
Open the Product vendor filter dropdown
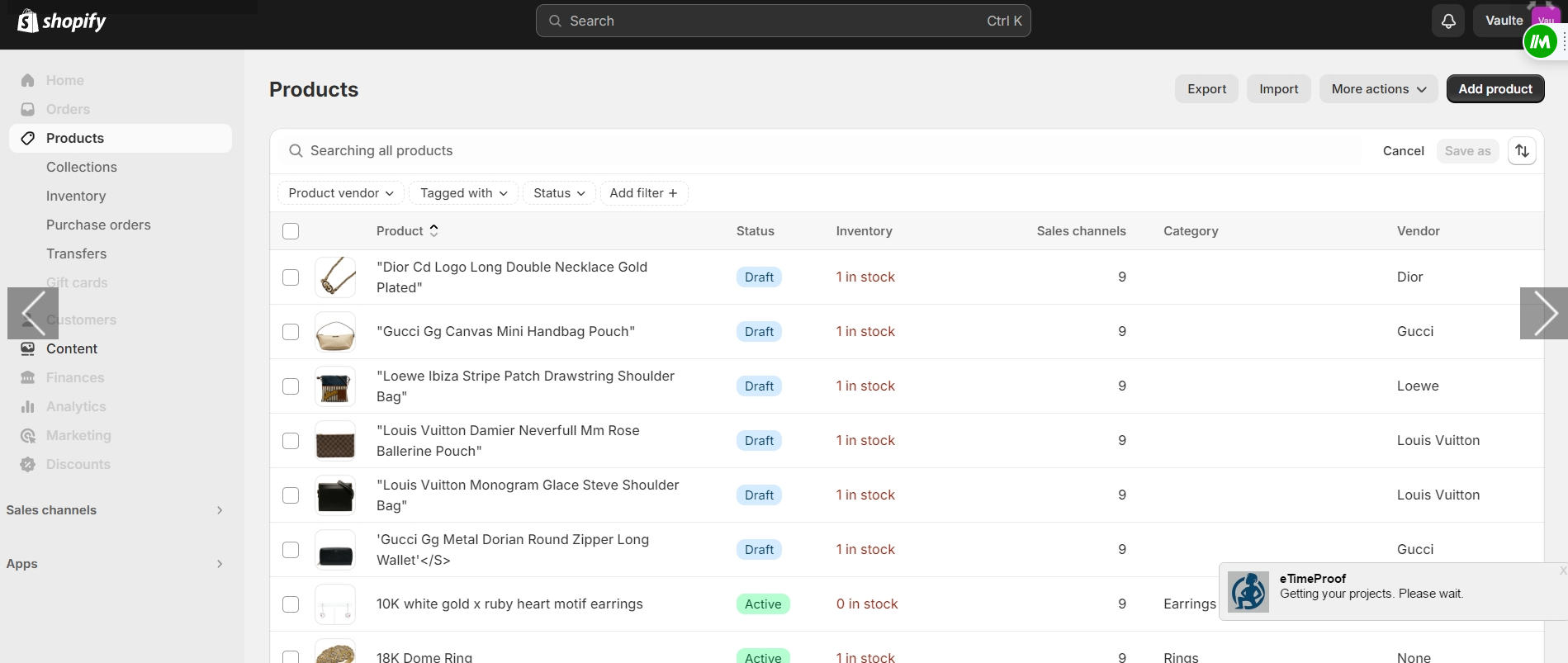(341, 193)
